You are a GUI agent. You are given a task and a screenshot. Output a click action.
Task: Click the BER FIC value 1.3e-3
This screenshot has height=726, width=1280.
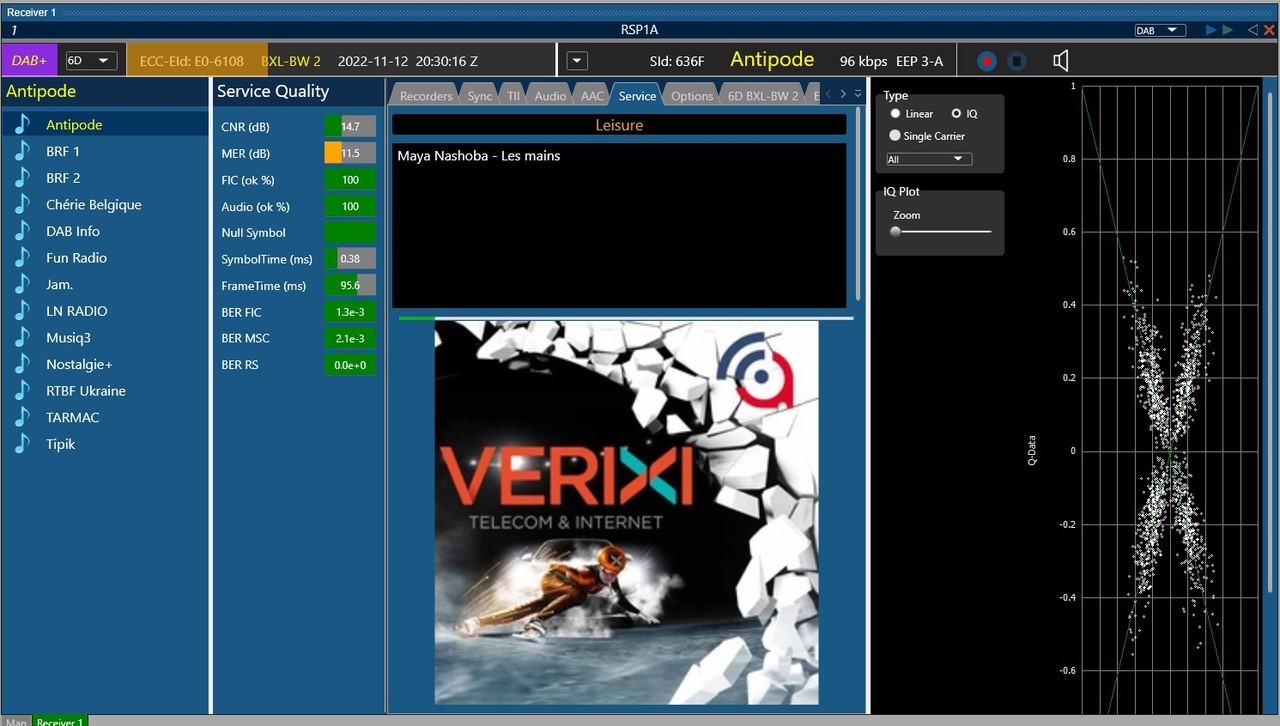point(350,312)
